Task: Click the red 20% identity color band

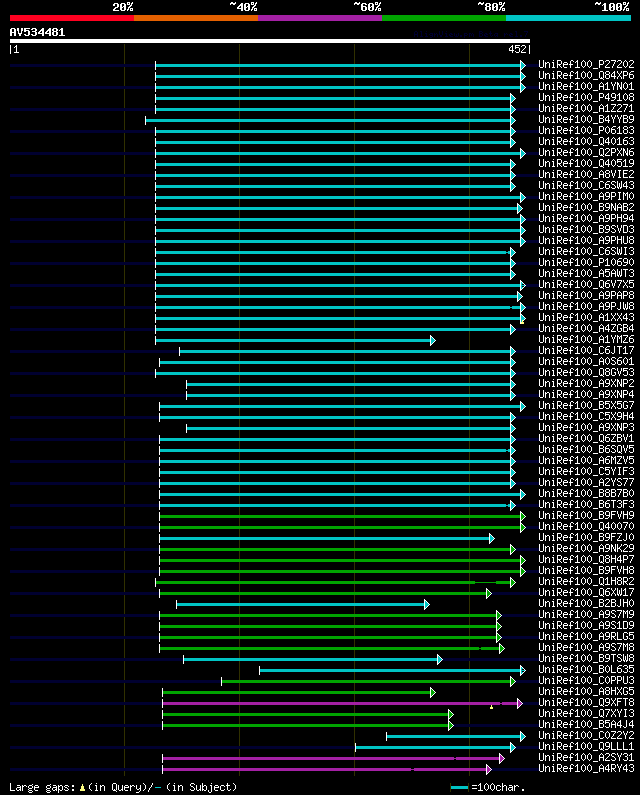Action: click(72, 18)
